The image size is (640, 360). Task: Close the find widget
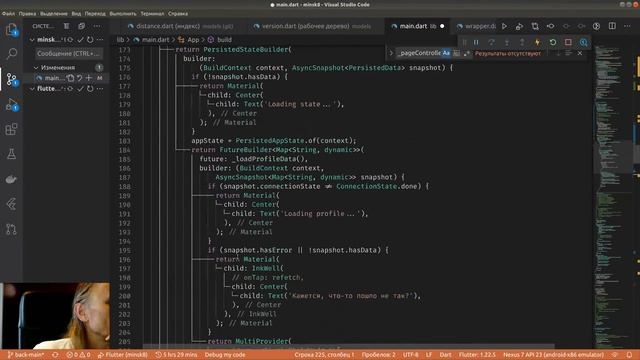[580, 53]
